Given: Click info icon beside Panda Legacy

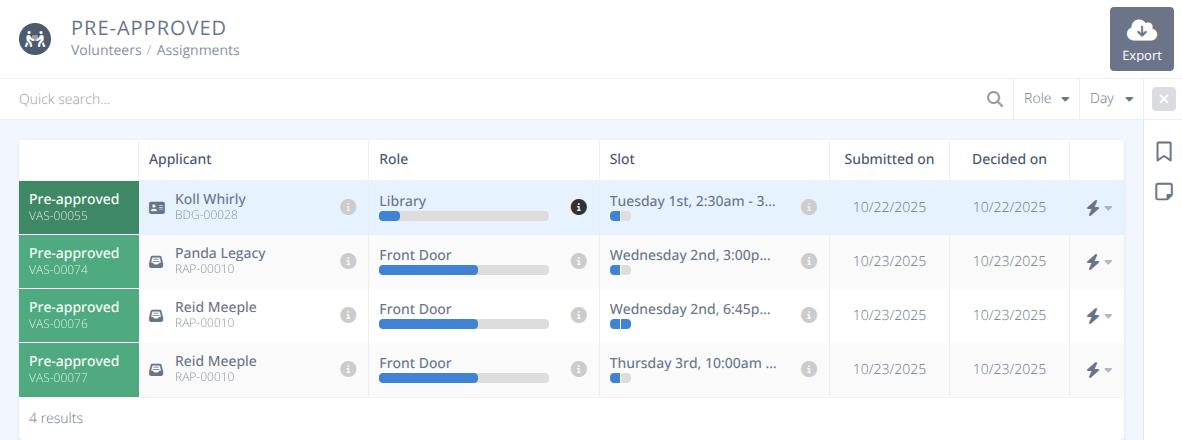Looking at the screenshot, I should 348,261.
